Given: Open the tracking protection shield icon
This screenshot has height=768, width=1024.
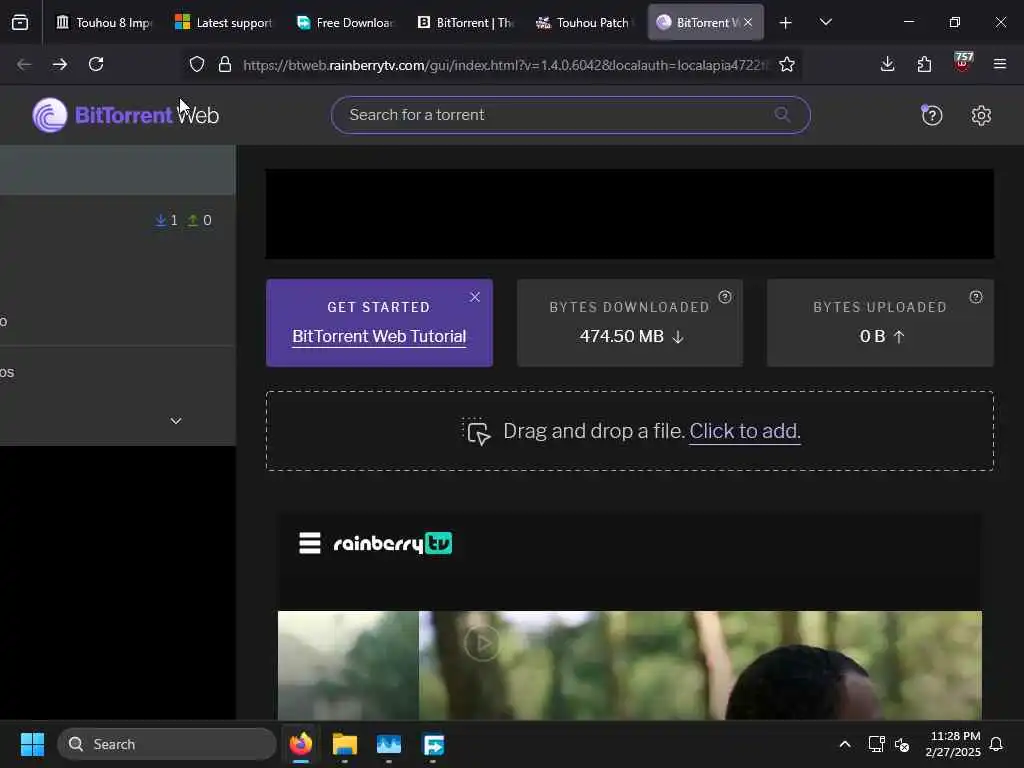Looking at the screenshot, I should [197, 64].
